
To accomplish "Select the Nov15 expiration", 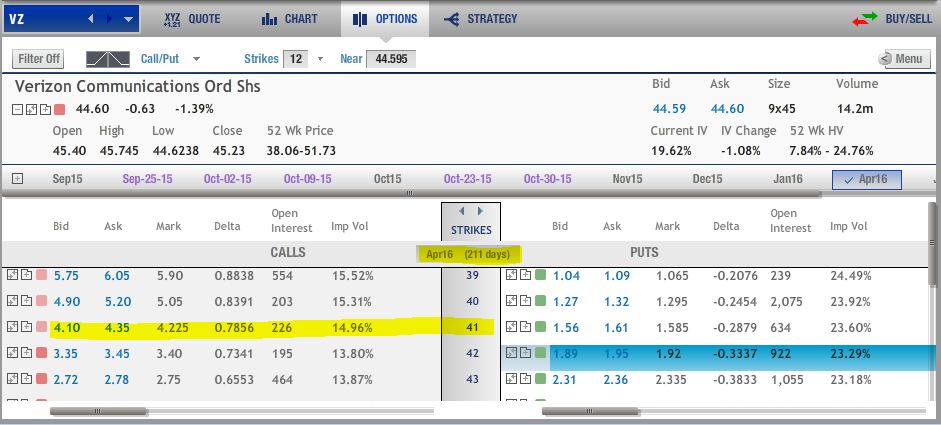I will point(628,179).
